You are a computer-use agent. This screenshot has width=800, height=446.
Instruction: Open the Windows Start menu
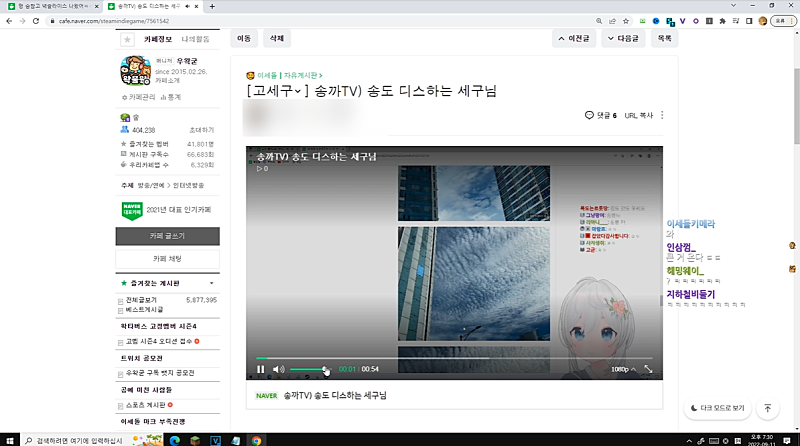pos(9,439)
